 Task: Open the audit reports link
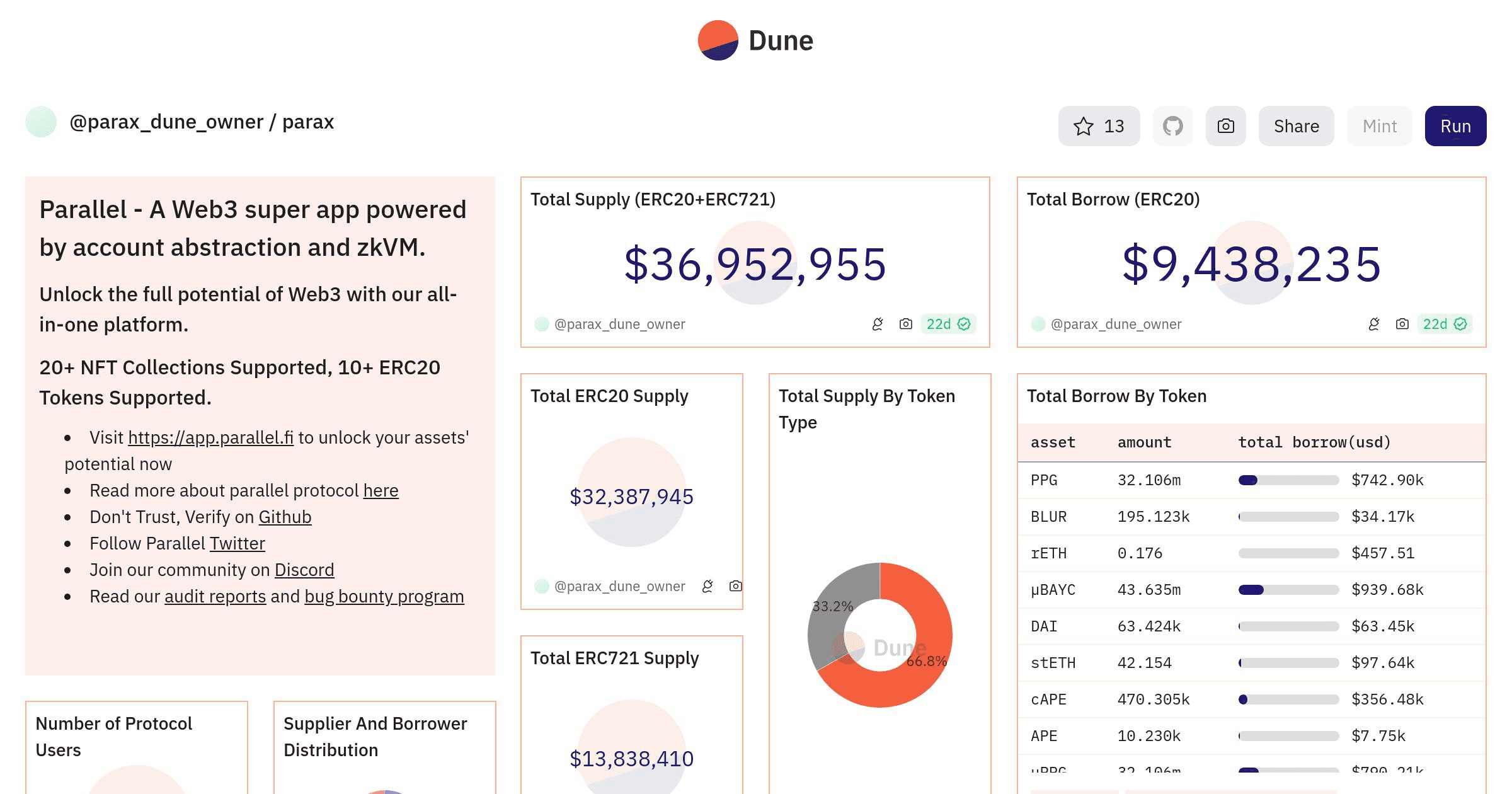pyautogui.click(x=215, y=596)
